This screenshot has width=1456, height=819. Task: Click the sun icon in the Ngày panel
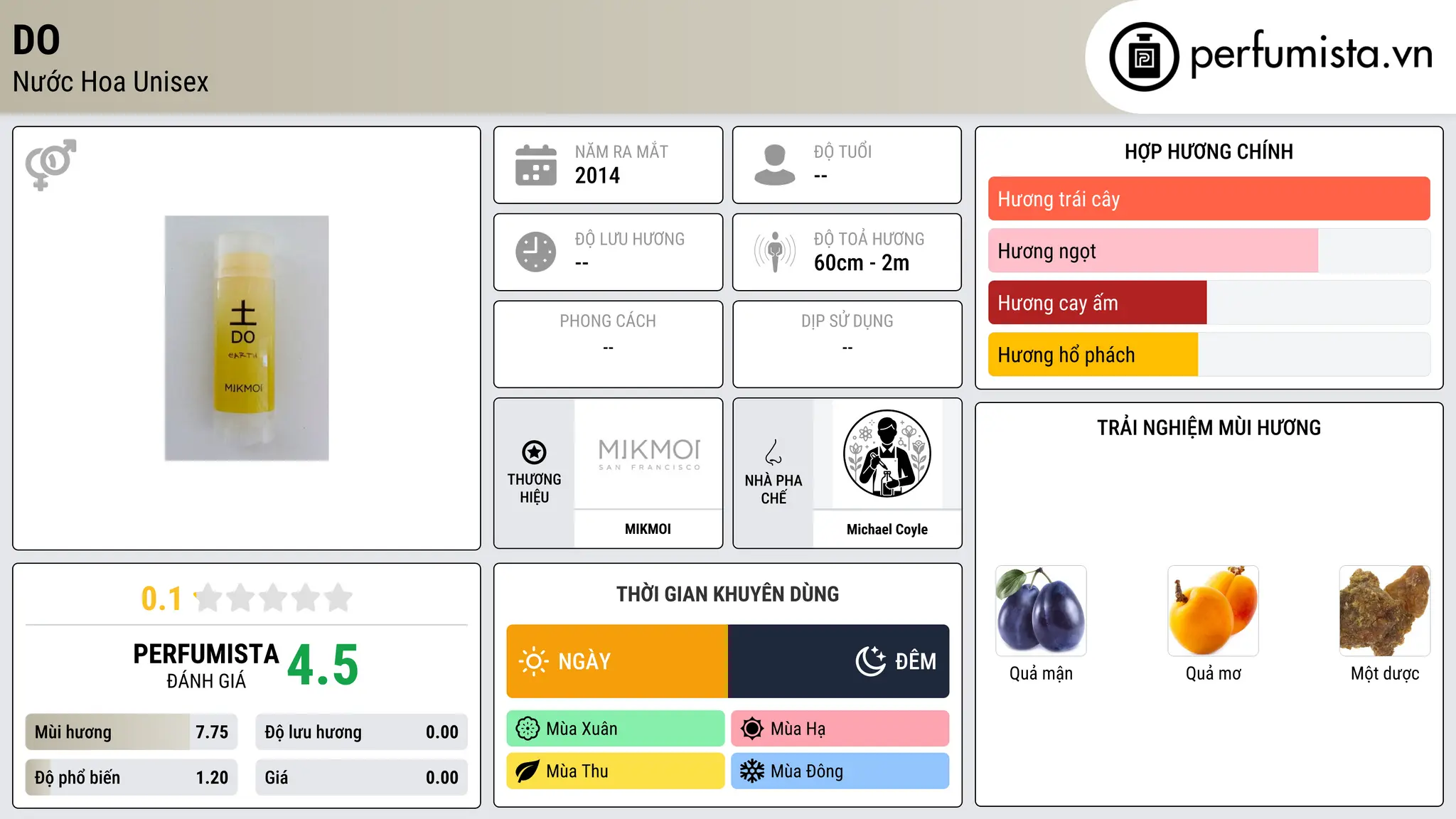534,661
